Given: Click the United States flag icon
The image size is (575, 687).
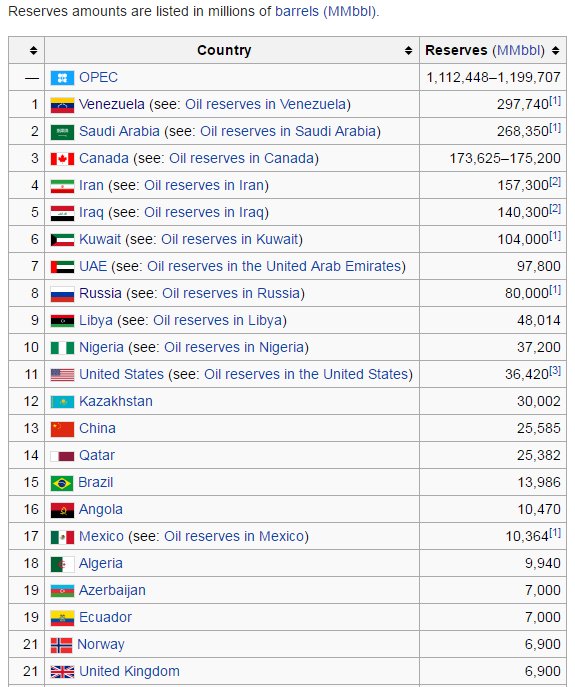Looking at the screenshot, I should click(62, 375).
